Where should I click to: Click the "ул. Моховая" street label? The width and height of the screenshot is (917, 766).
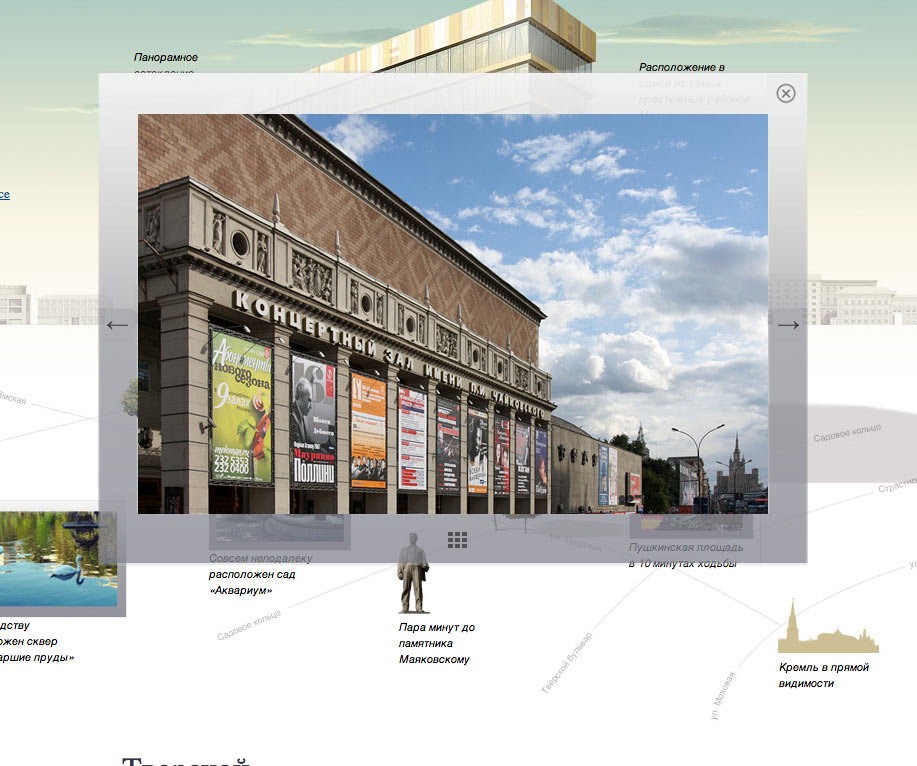click(723, 694)
